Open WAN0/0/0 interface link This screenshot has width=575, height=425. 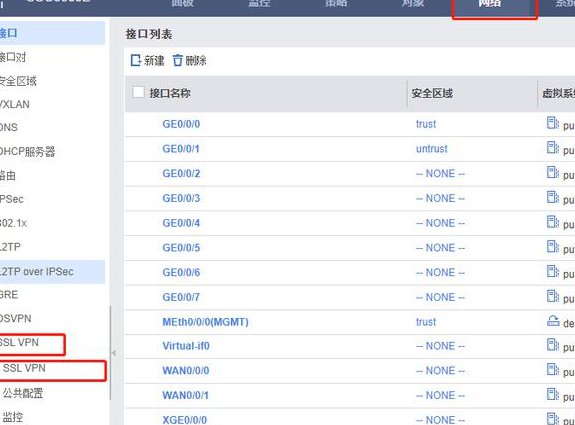click(x=186, y=371)
